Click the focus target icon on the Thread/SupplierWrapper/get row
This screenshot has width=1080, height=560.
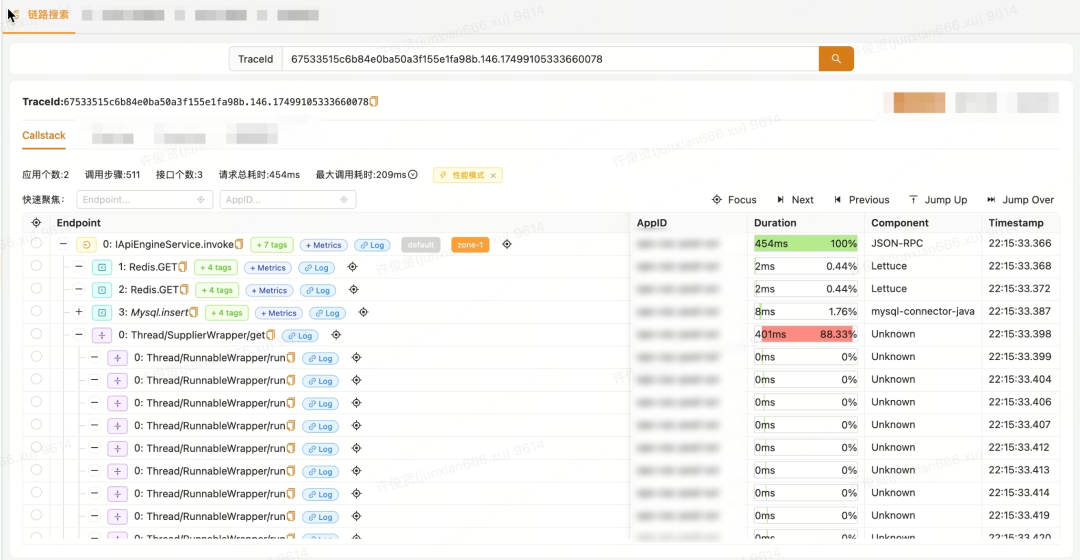(335, 335)
